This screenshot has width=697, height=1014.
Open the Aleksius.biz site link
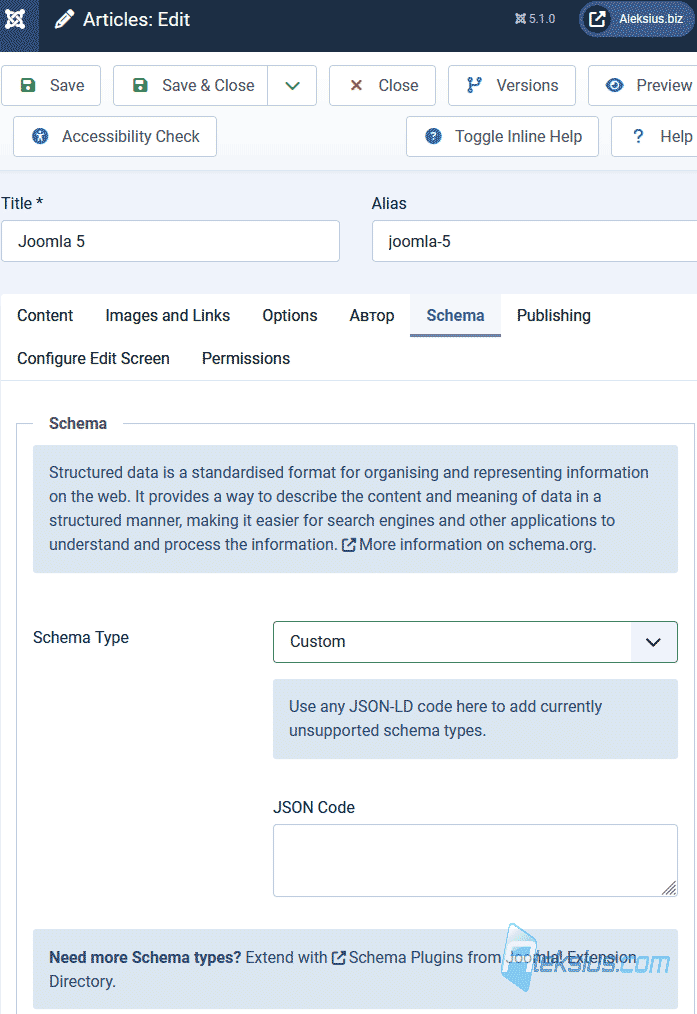638,19
